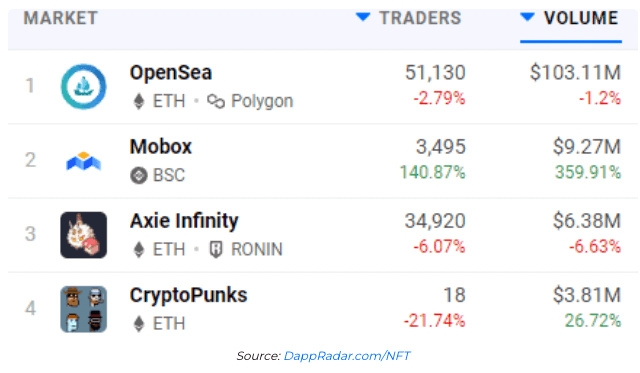Viewport: 640px width, 373px height.
Task: Click the ETH icon under Axie Infinity
Action: 139,249
